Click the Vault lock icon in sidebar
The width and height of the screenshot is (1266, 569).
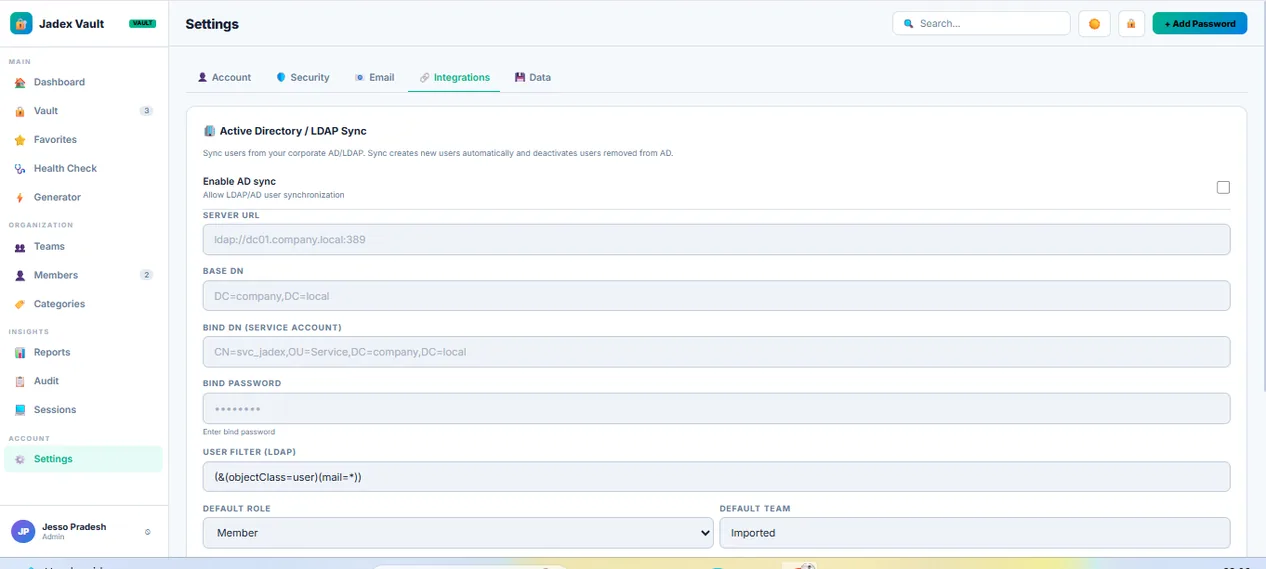point(20,112)
